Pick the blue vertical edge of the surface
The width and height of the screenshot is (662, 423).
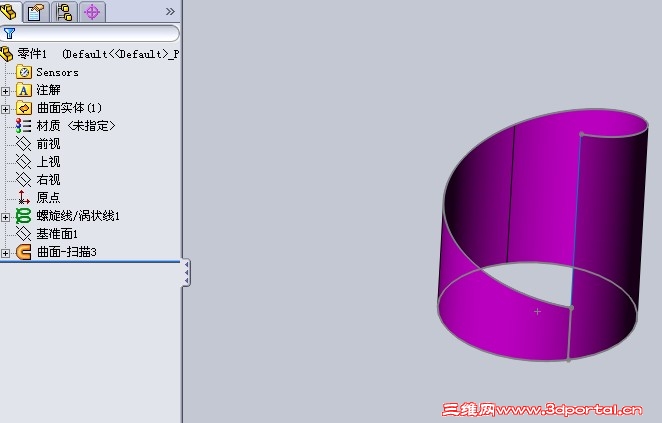click(577, 221)
